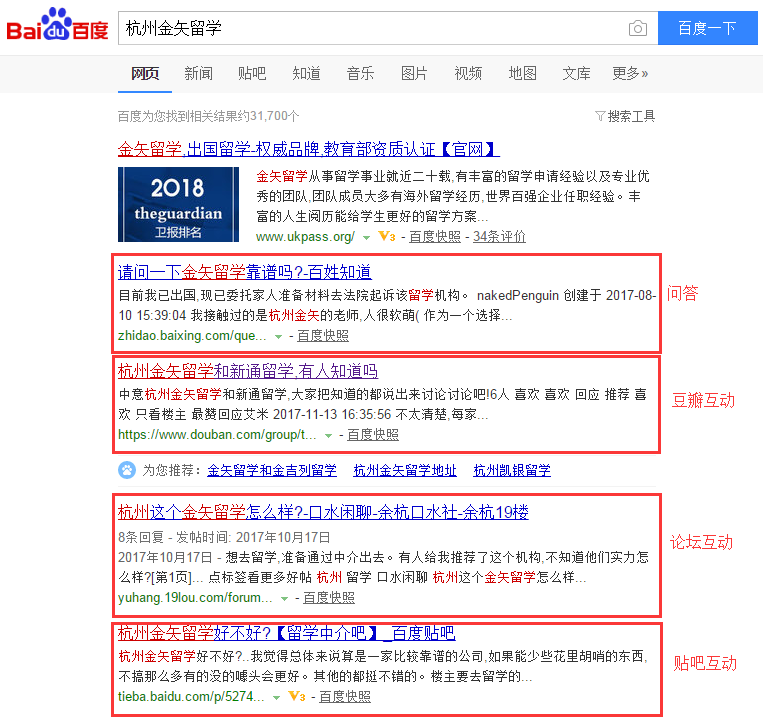Open the www.ukpass.org/ URL link
The height and width of the screenshot is (719, 763).
(x=305, y=236)
